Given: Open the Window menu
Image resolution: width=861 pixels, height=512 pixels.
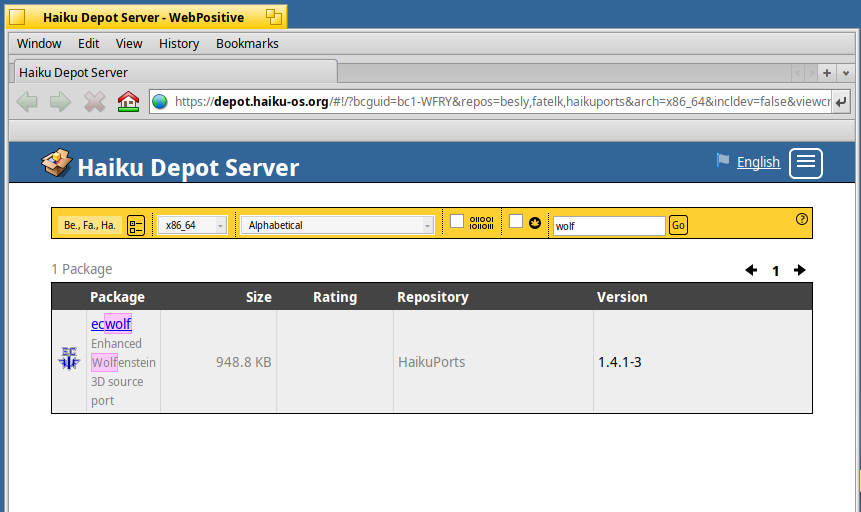Looking at the screenshot, I should (39, 43).
